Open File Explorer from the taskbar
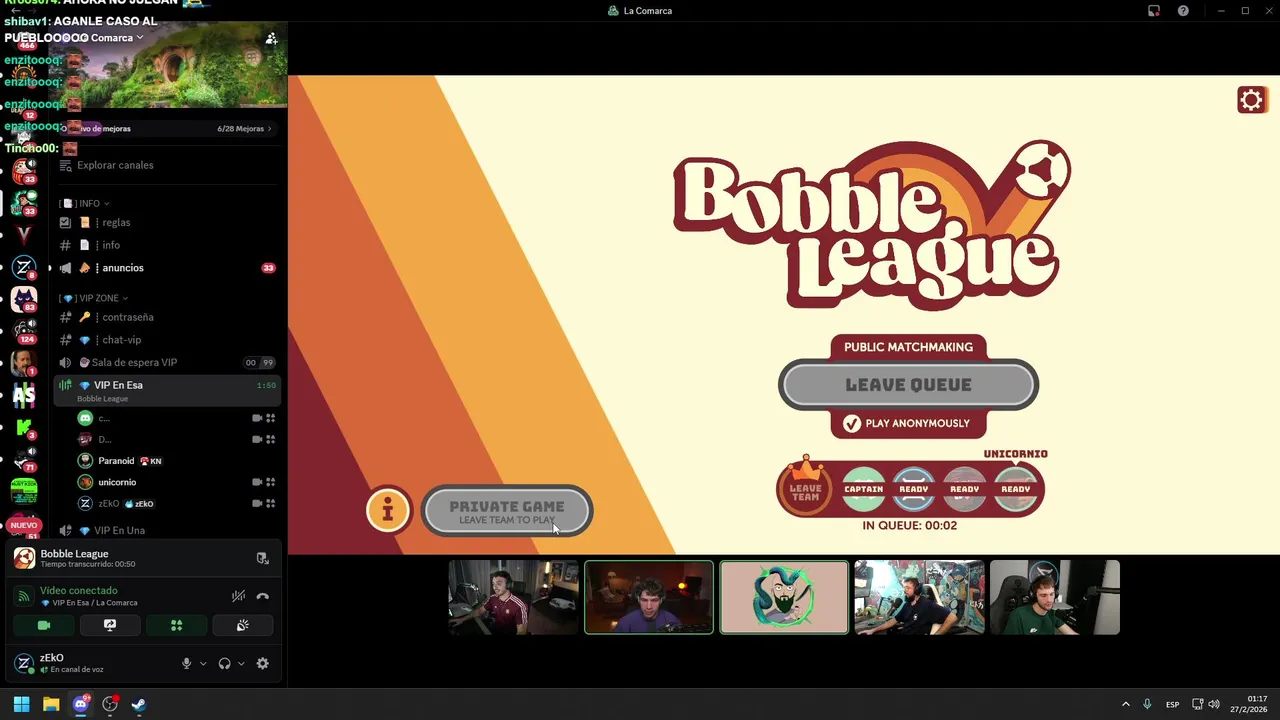Viewport: 1280px width, 720px height. coord(51,704)
